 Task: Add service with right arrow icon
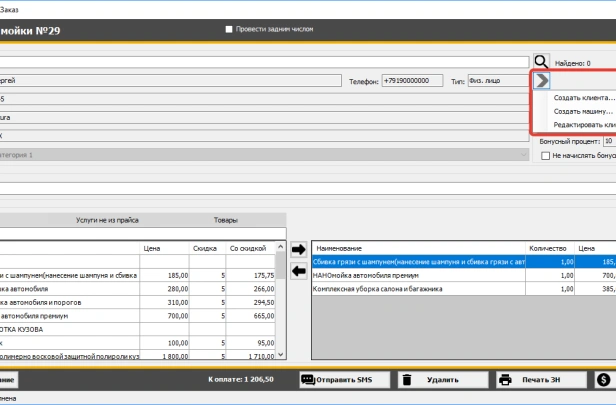pos(298,249)
